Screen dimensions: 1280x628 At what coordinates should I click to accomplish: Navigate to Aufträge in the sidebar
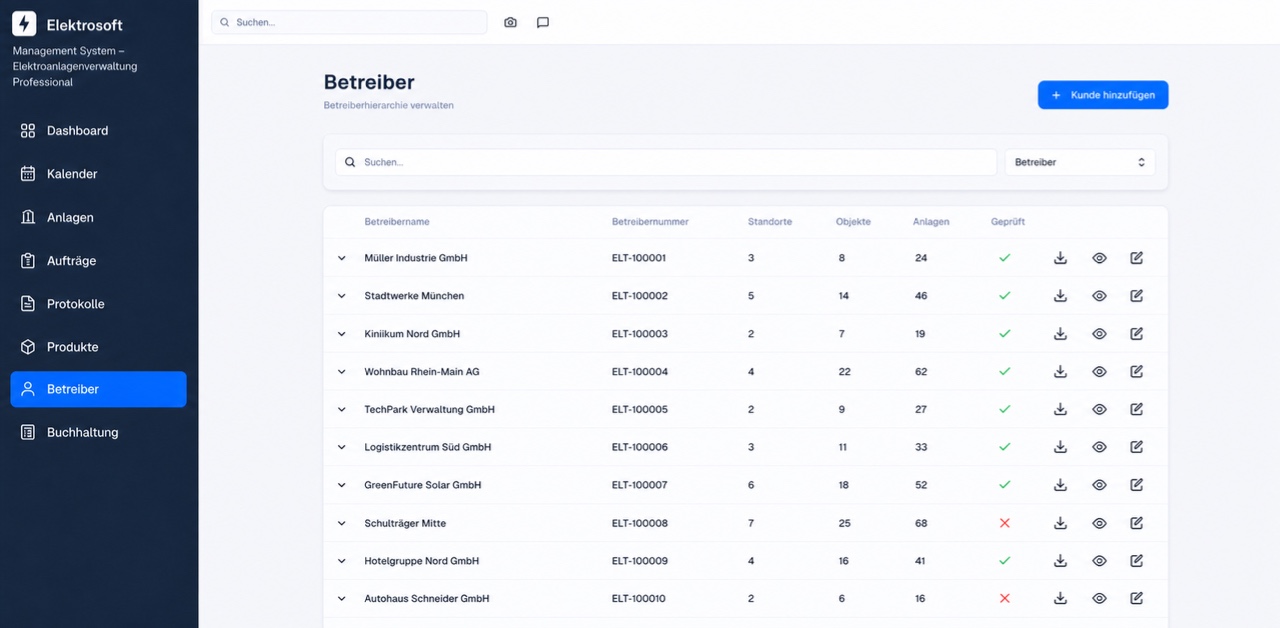(98, 261)
